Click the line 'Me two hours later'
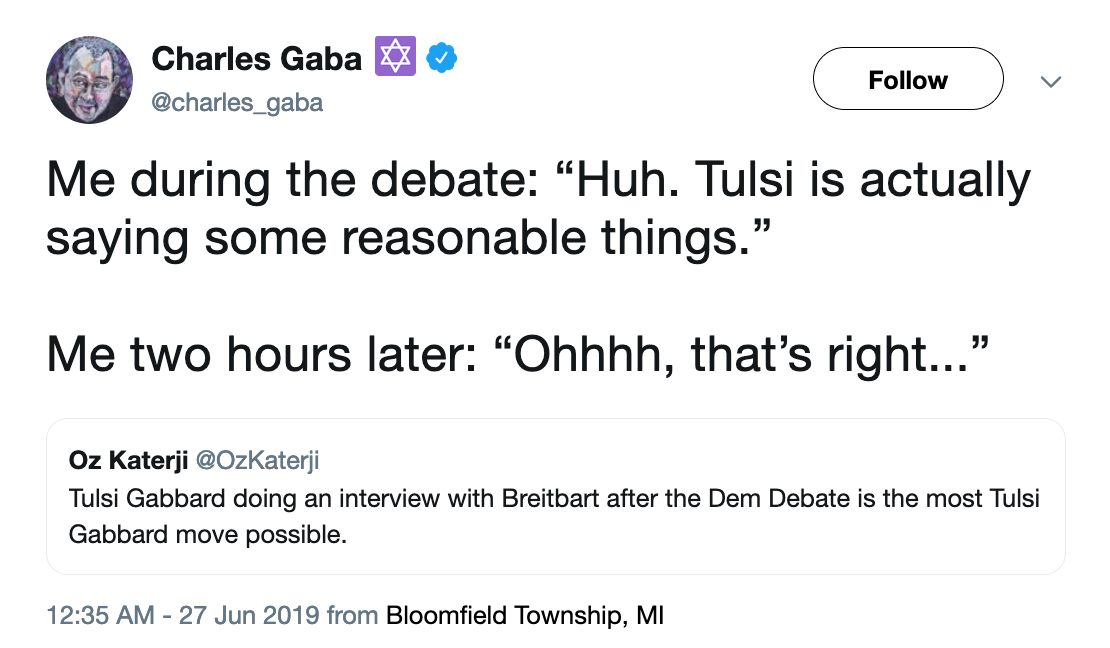1110x648 pixels. [x=517, y=353]
